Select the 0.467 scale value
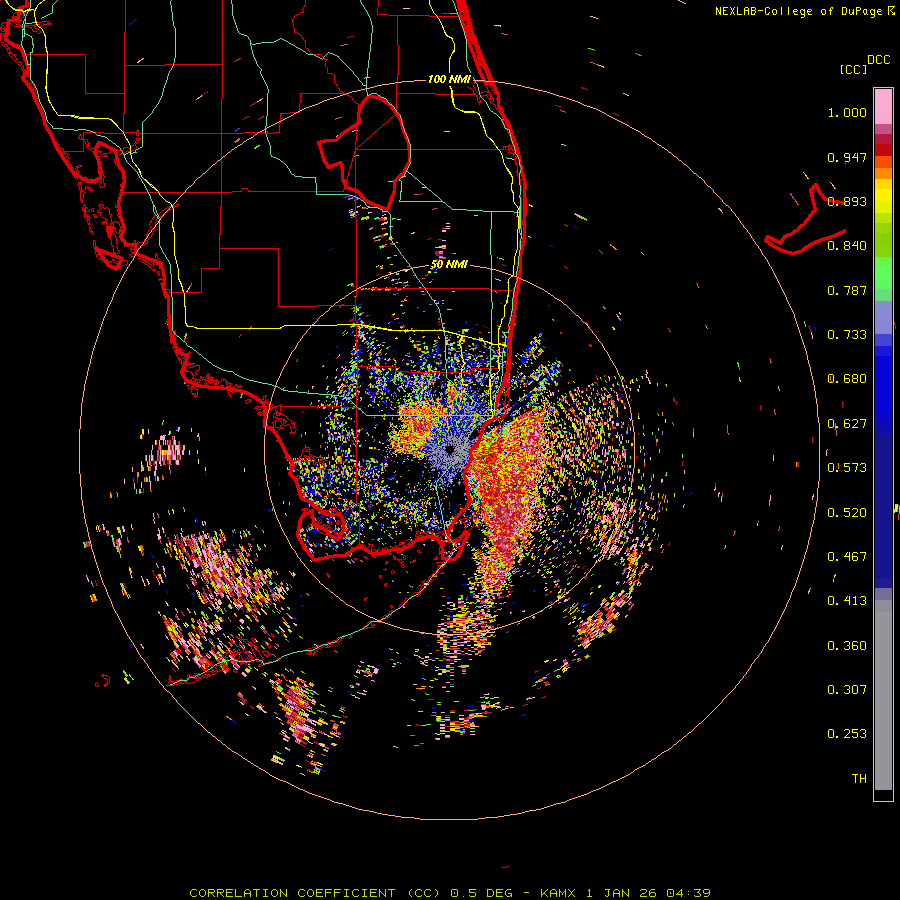The image size is (900, 900). coord(847,557)
